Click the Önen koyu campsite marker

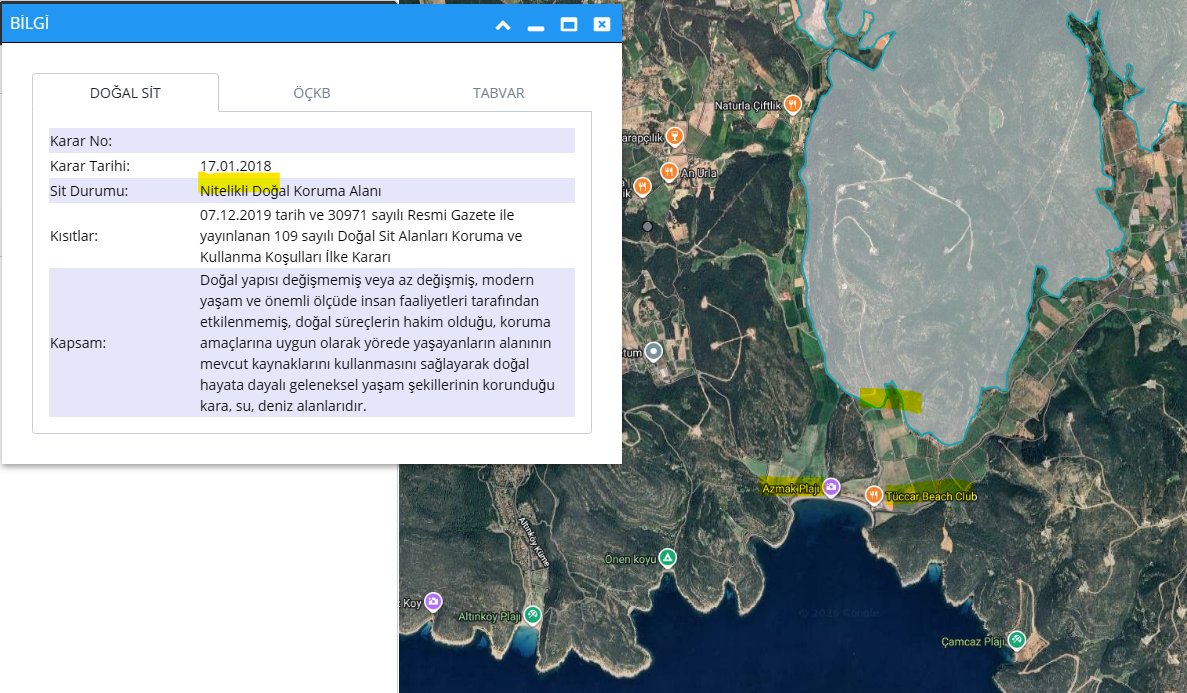667,558
